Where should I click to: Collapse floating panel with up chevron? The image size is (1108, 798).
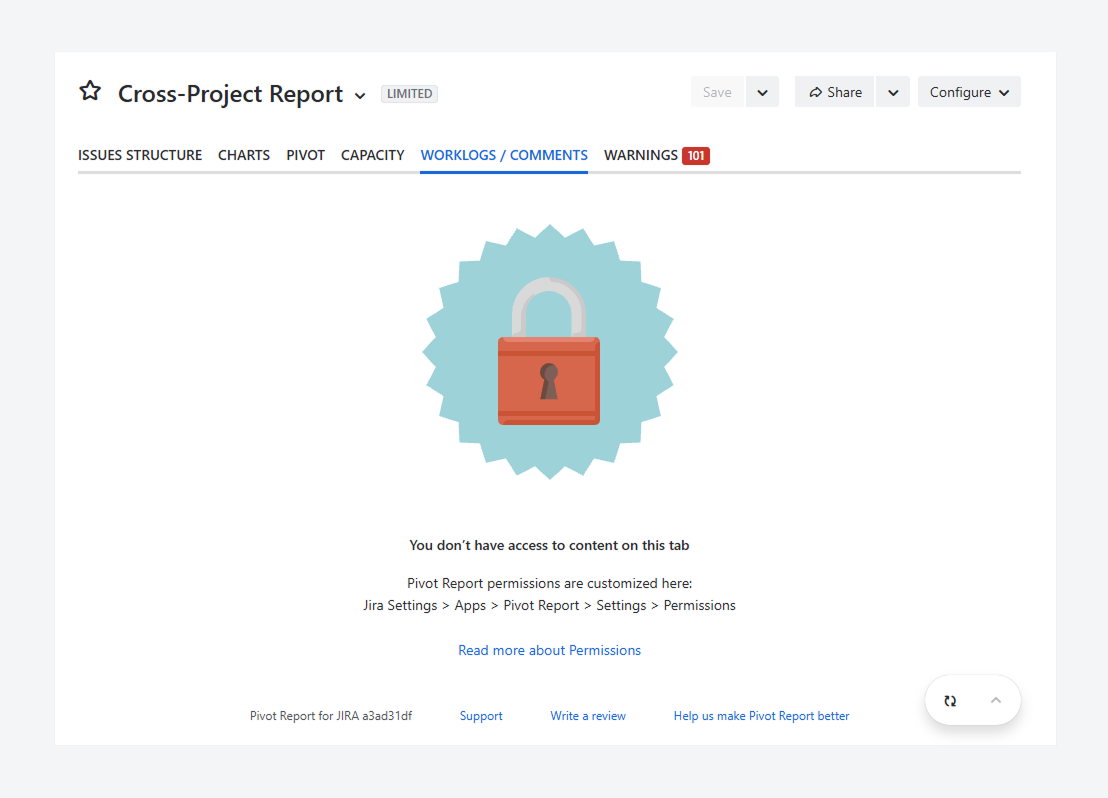(996, 700)
